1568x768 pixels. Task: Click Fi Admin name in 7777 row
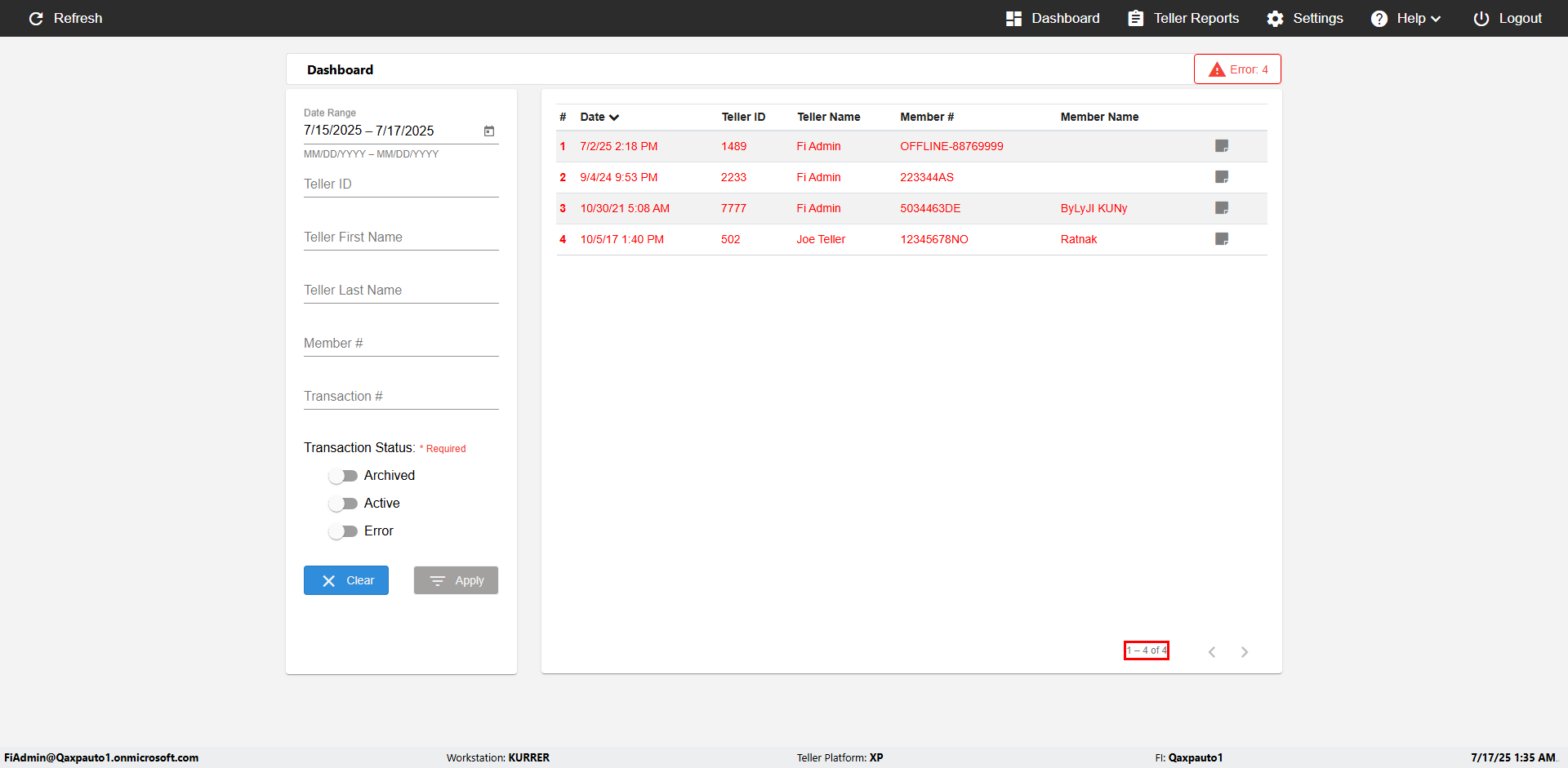[818, 208]
